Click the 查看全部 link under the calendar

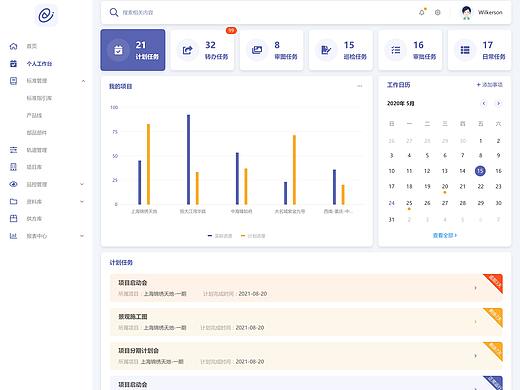point(445,235)
